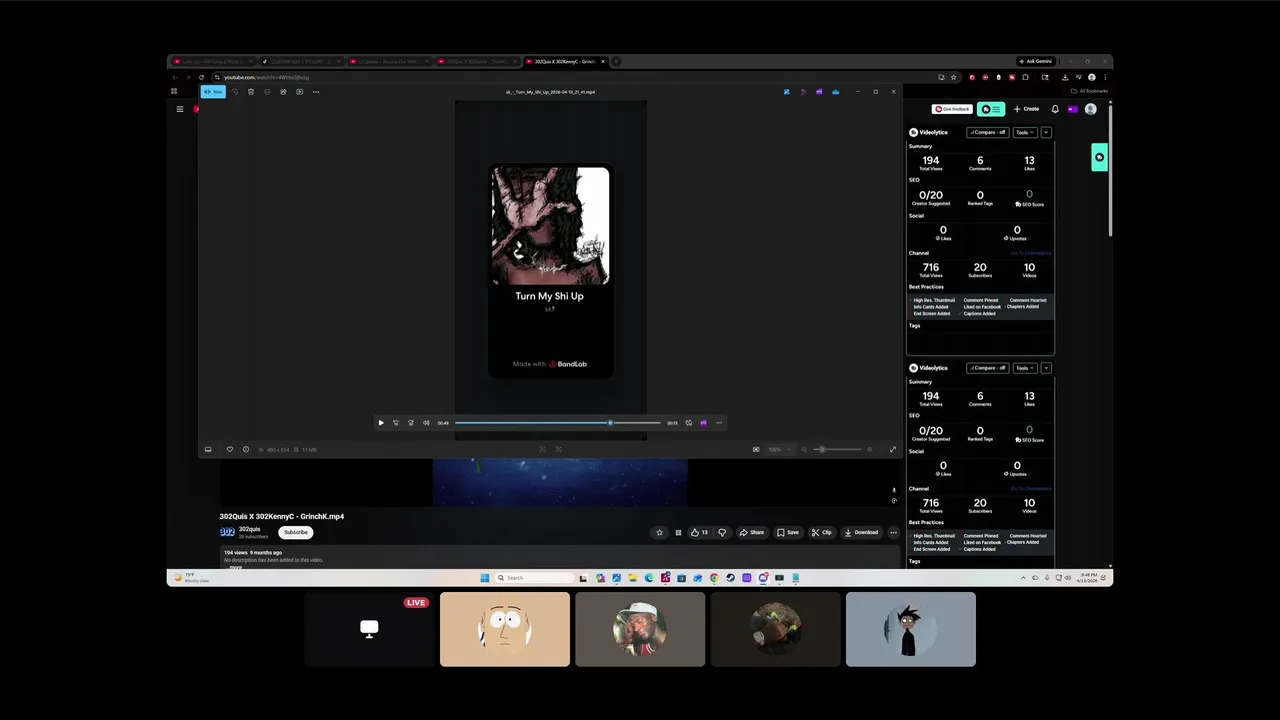This screenshot has height=720, width=1280.
Task: Click the taskbar Search box
Action: (x=536, y=578)
